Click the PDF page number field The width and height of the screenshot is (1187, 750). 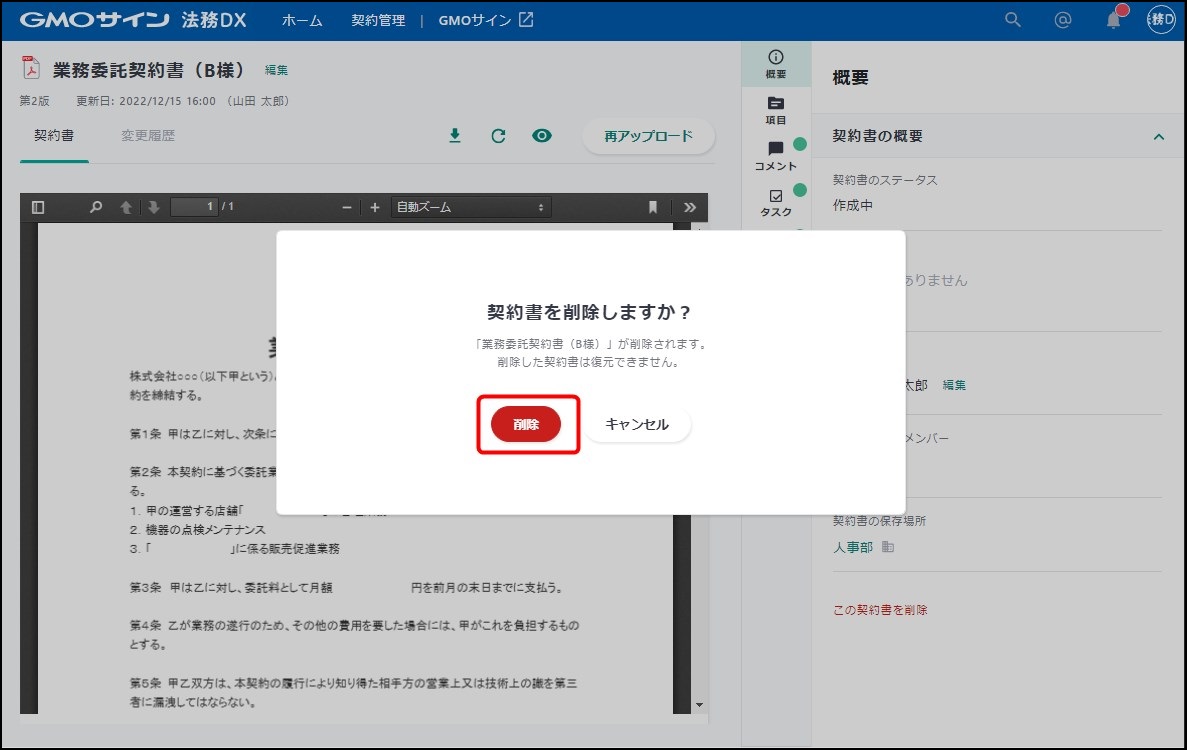[194, 207]
